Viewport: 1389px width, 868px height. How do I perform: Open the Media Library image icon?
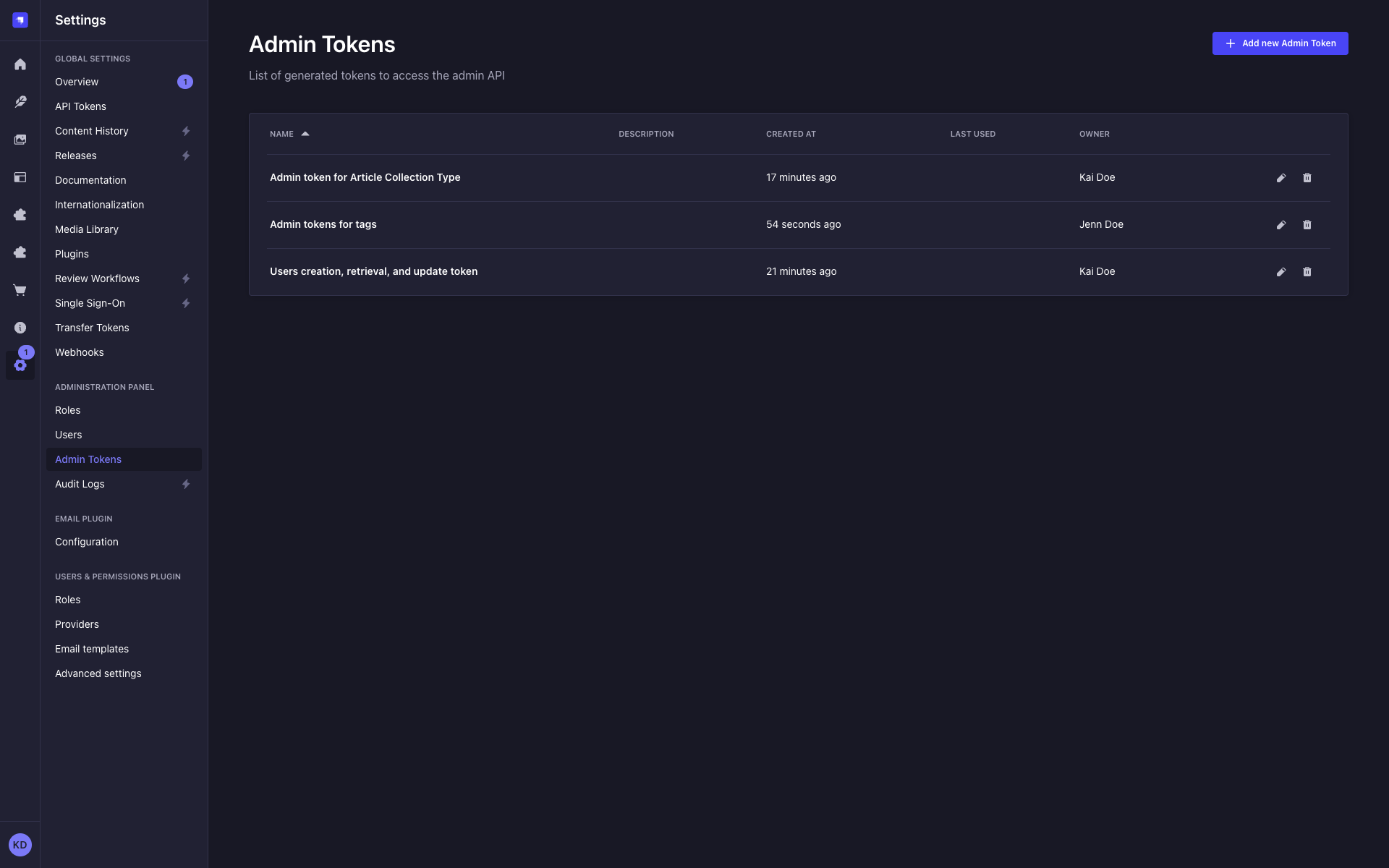tap(20, 140)
